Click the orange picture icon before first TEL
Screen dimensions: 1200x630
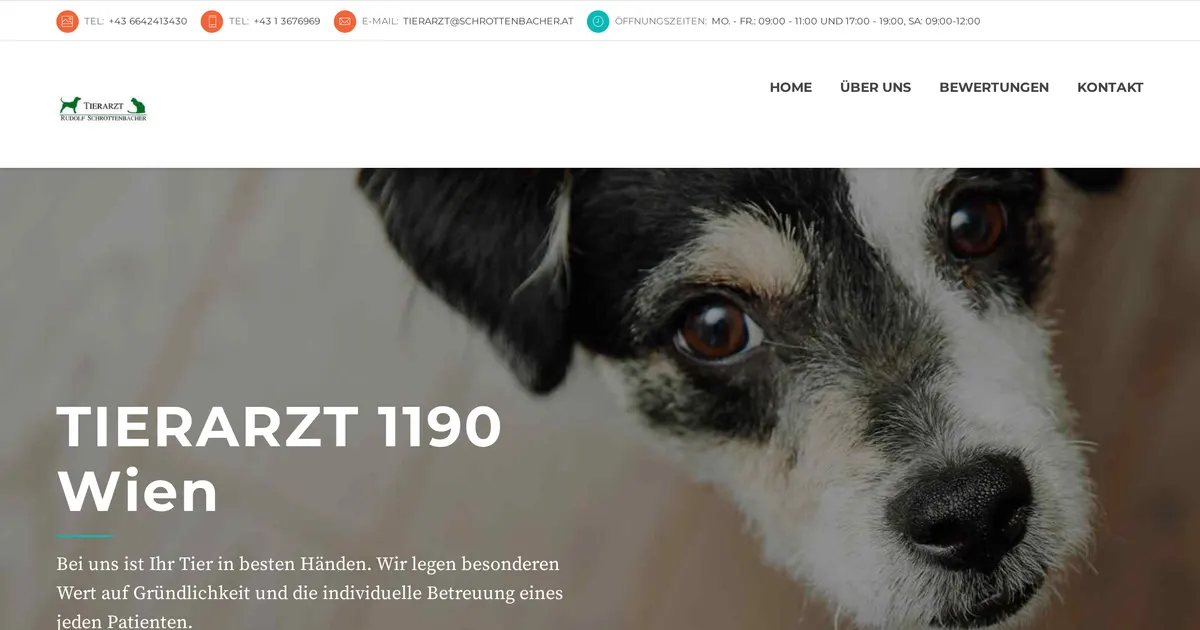tap(67, 21)
